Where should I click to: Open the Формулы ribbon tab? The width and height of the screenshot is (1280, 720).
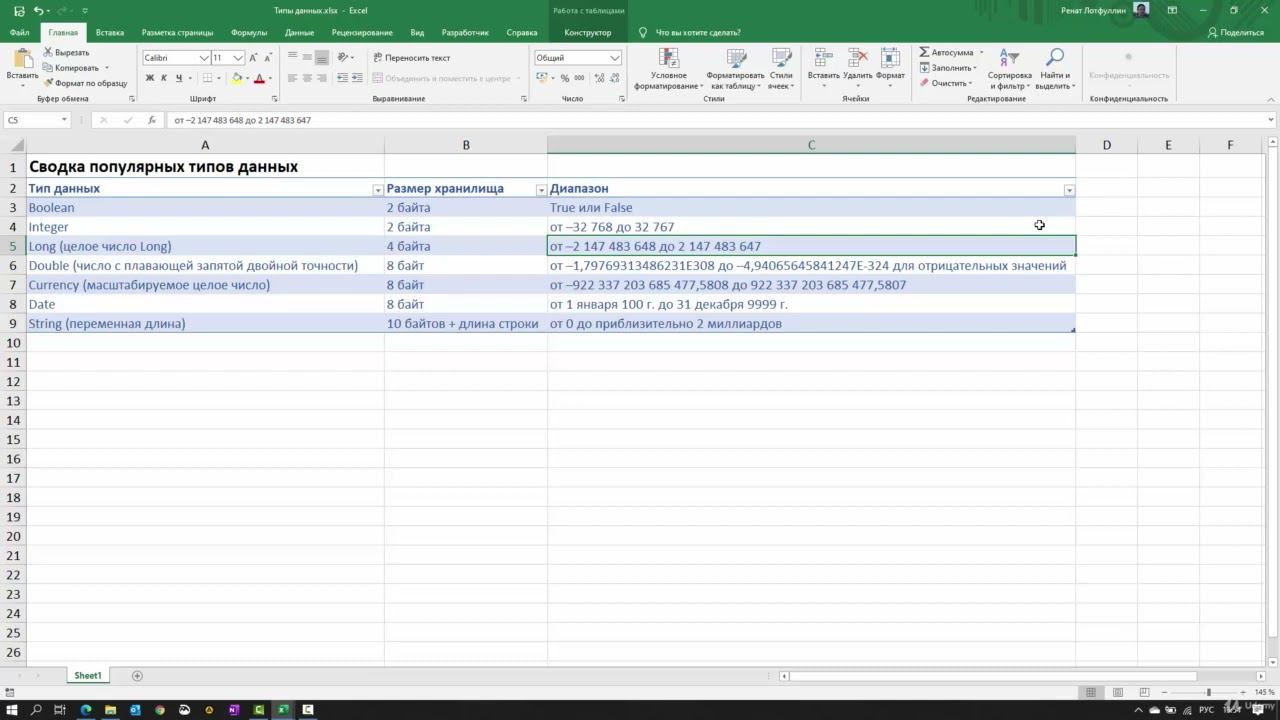249,32
